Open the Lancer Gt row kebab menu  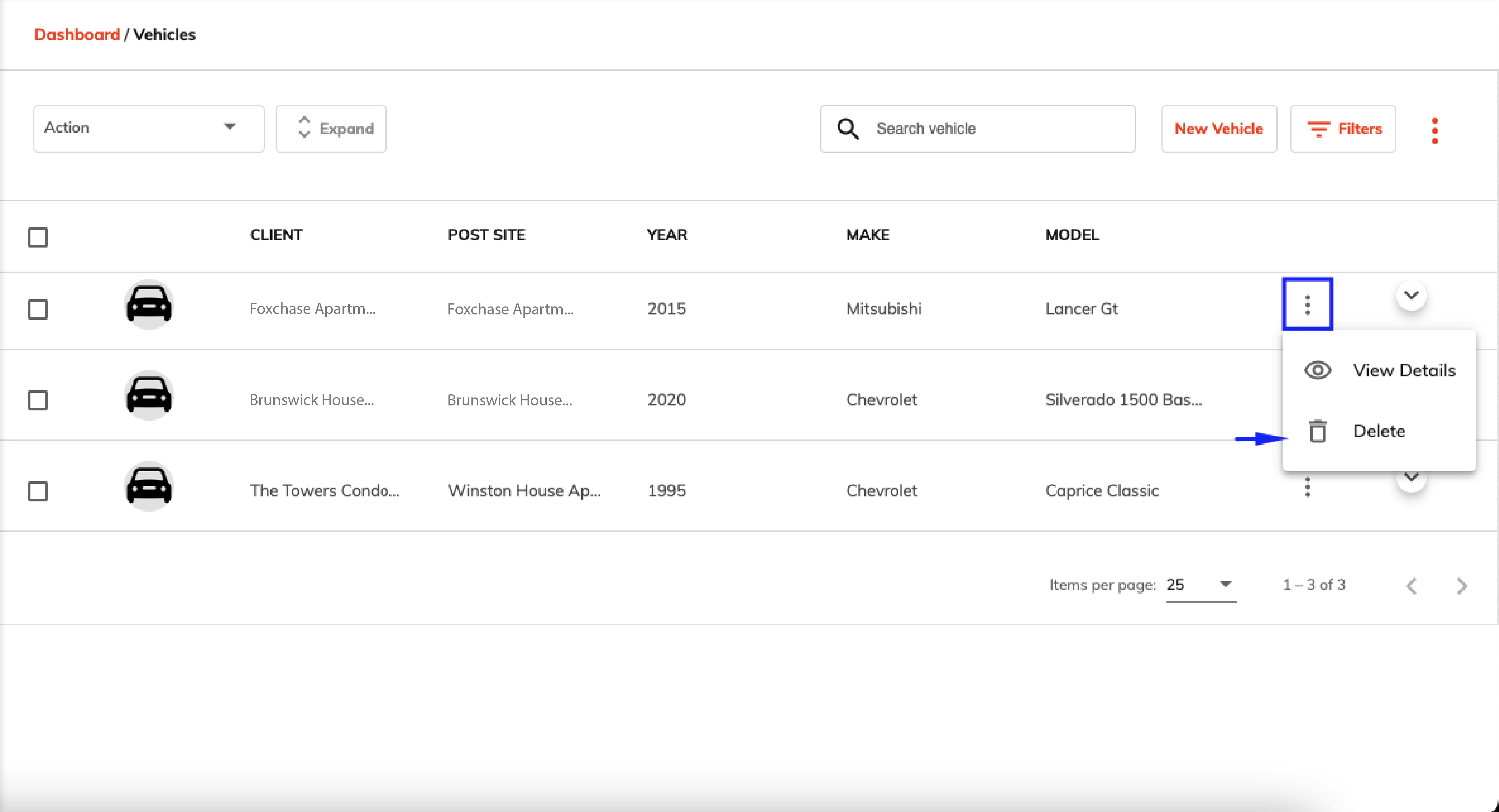click(1307, 305)
